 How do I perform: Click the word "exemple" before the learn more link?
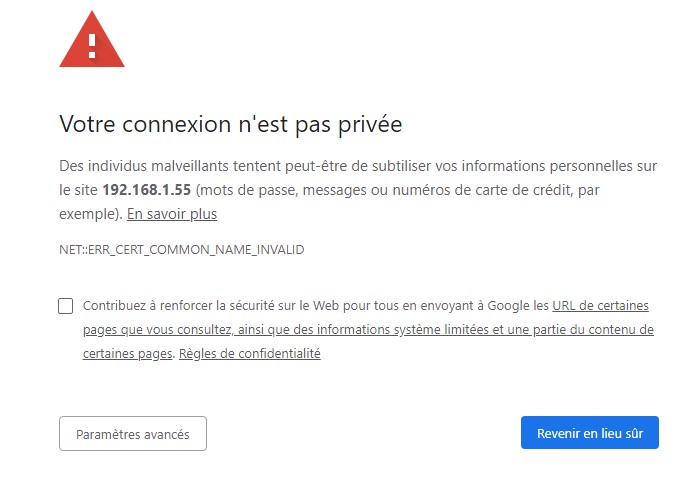[88, 214]
